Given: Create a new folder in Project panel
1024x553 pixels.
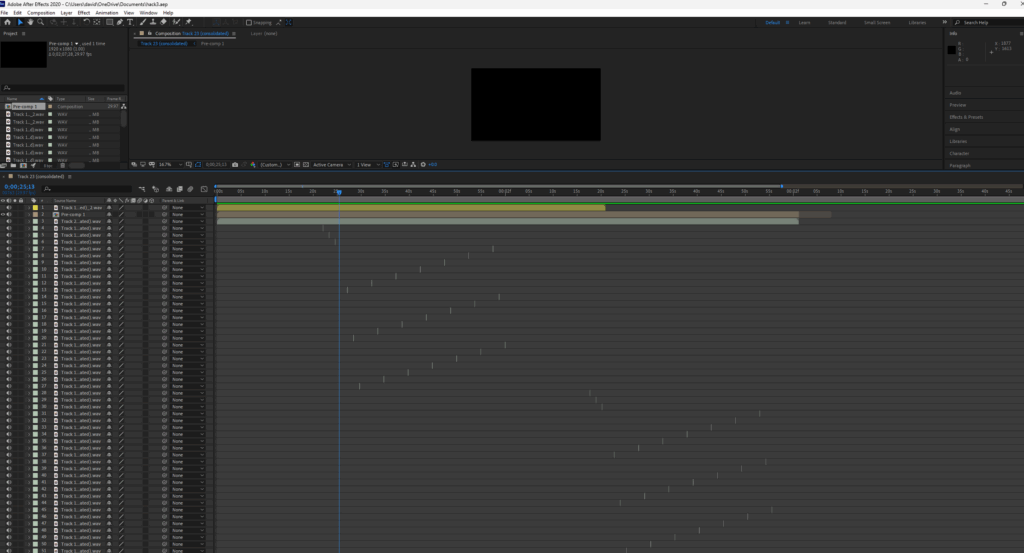Looking at the screenshot, I should (13, 165).
